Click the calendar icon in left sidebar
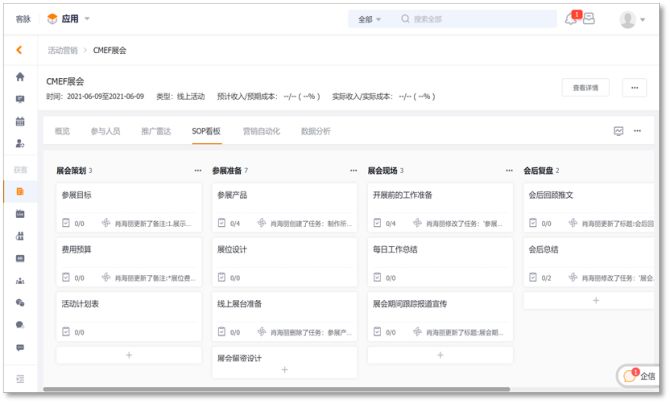The image size is (670, 403). (20, 121)
